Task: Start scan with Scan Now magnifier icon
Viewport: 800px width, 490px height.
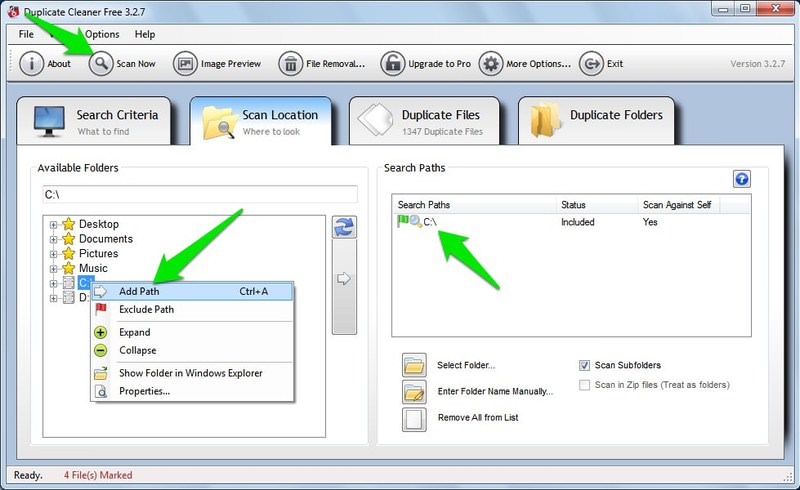Action: (101, 64)
